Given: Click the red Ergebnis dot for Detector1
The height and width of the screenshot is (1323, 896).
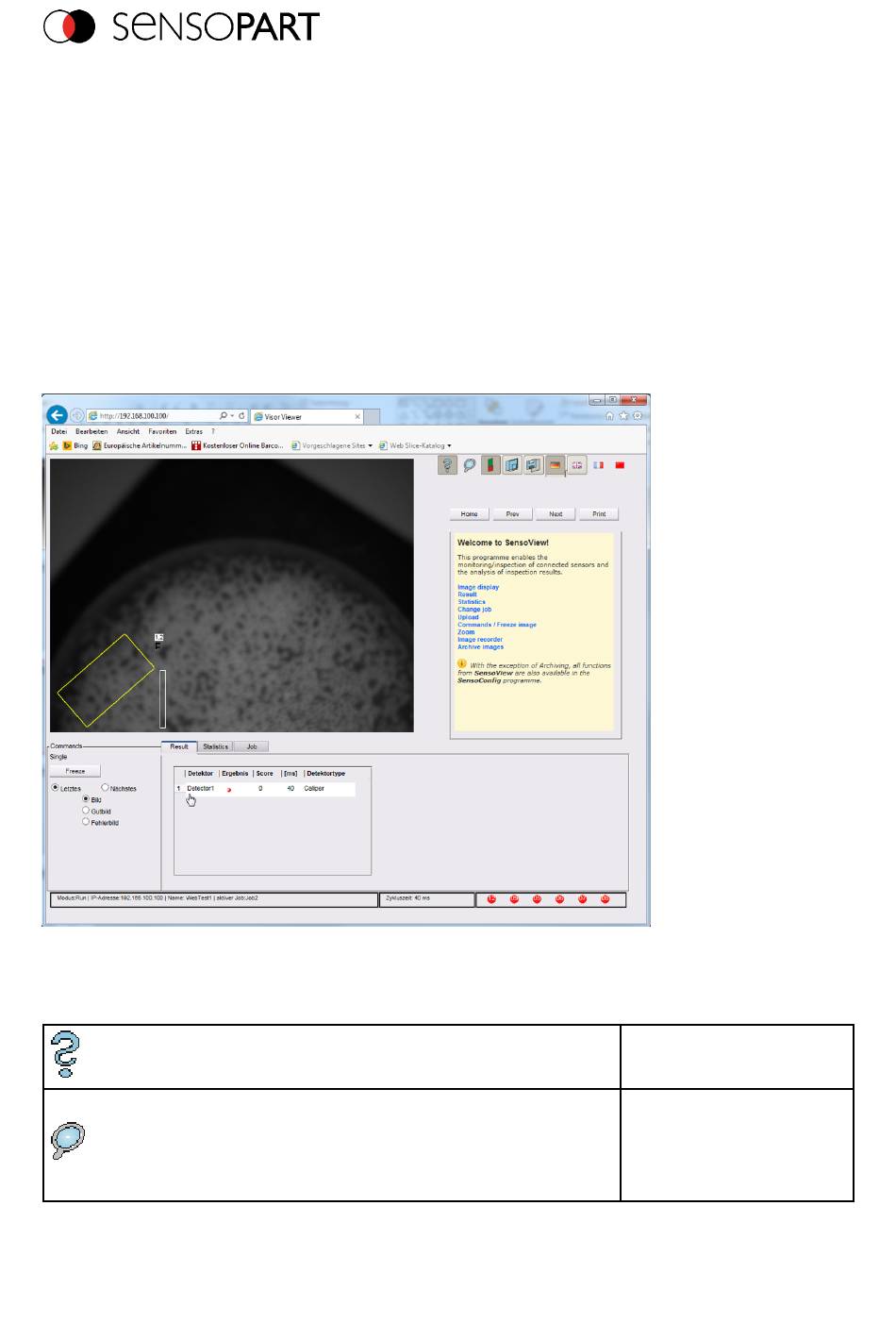Looking at the screenshot, I should pos(229,789).
